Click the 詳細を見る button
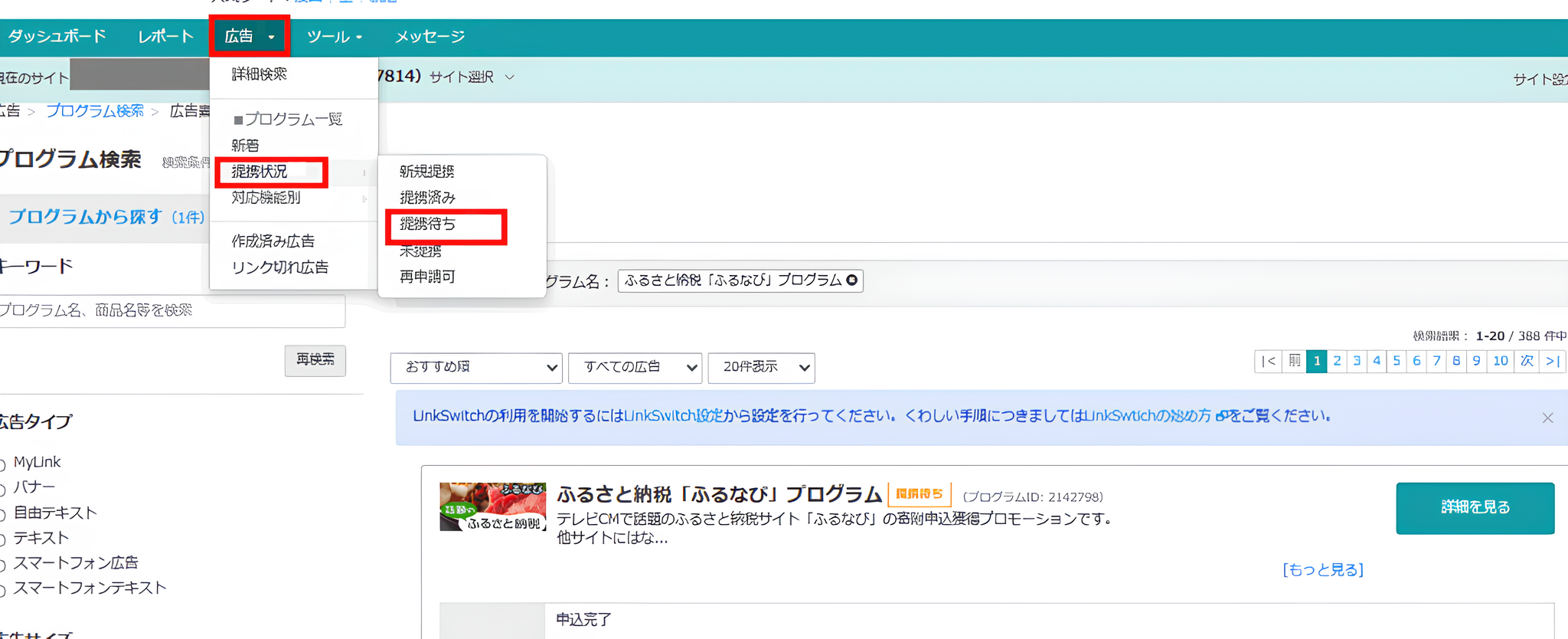The image size is (1568, 639). tap(1475, 508)
